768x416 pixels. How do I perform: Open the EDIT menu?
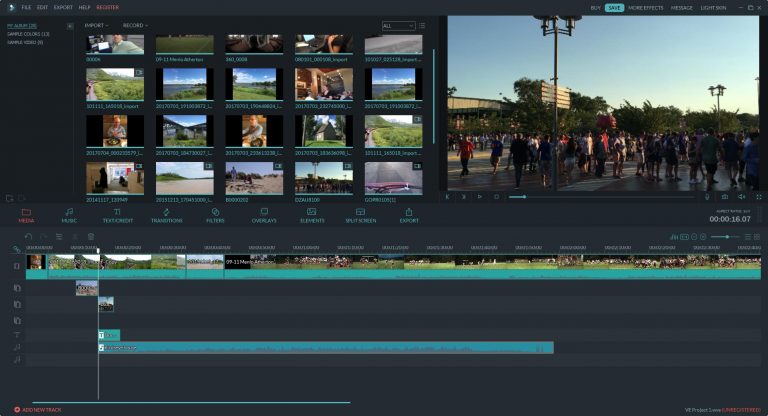(x=42, y=7)
